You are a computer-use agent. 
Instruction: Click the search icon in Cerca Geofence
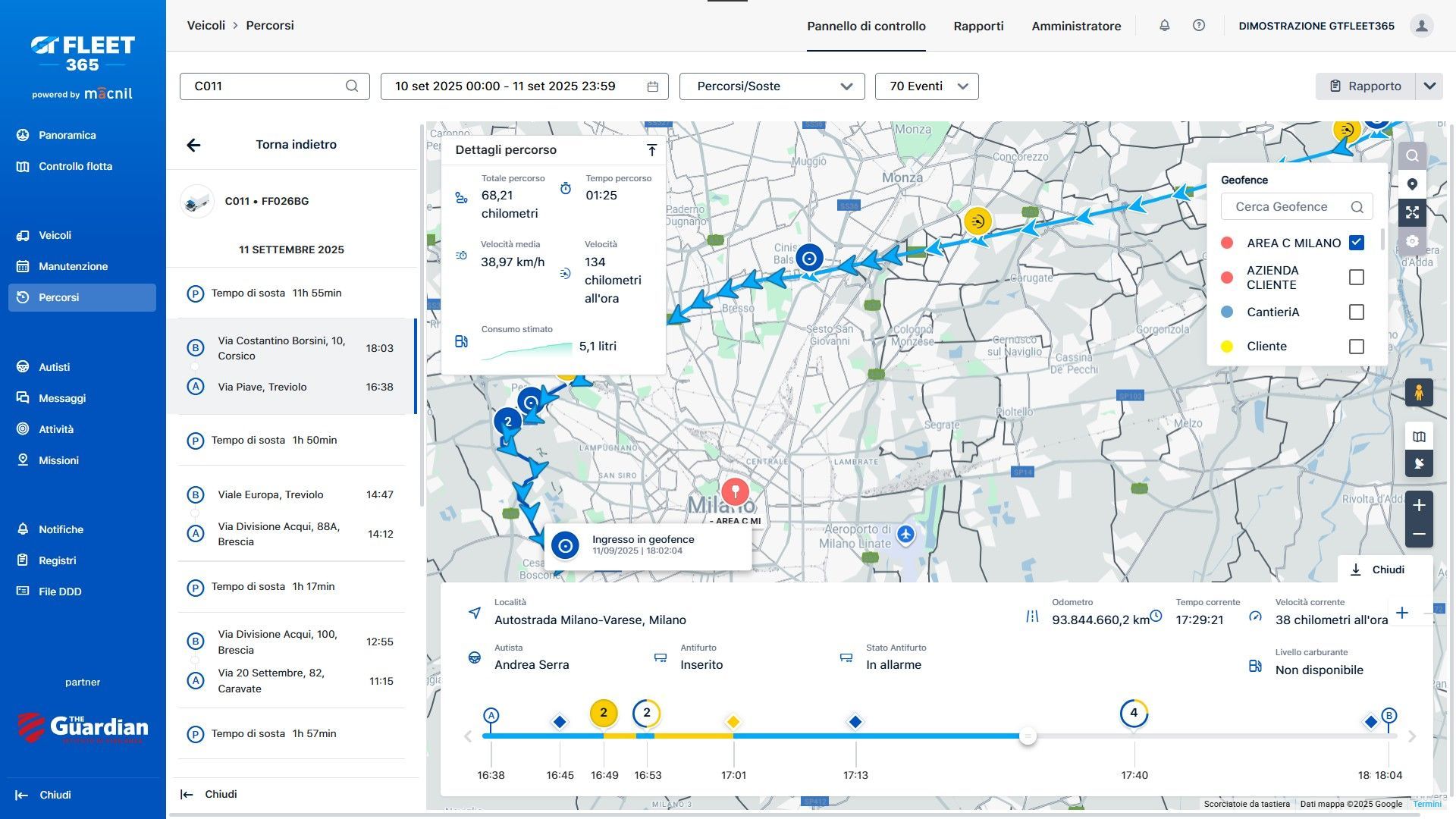1357,207
